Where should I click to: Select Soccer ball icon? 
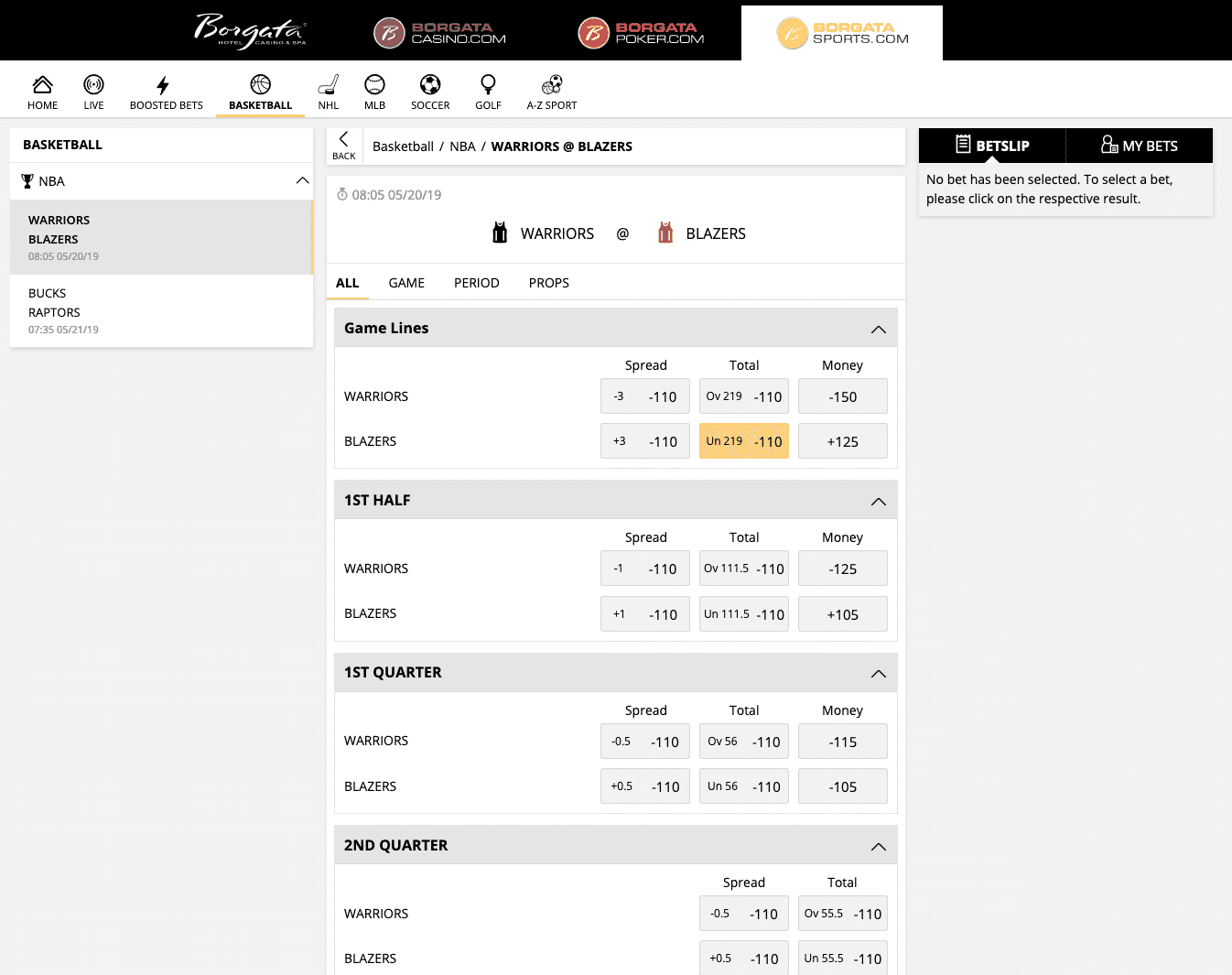pyautogui.click(x=430, y=85)
